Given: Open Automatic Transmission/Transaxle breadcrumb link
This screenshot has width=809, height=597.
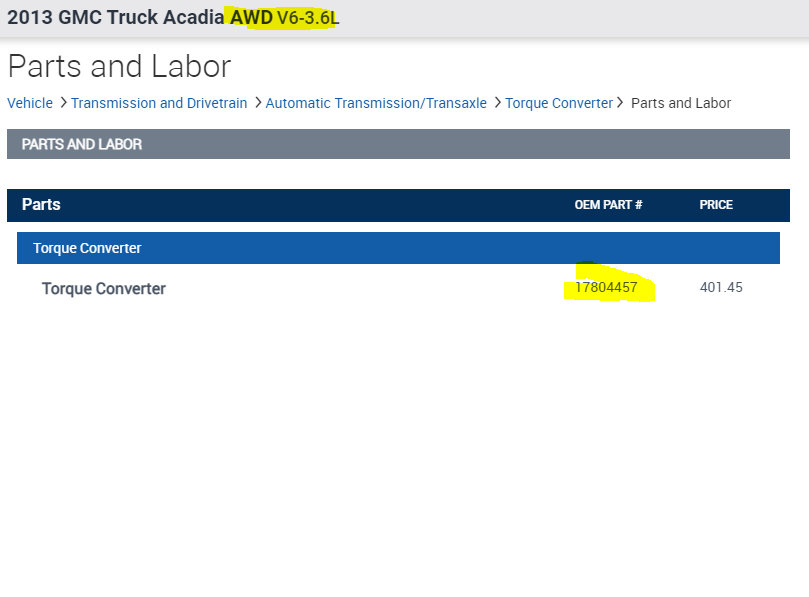Looking at the screenshot, I should click(x=376, y=103).
